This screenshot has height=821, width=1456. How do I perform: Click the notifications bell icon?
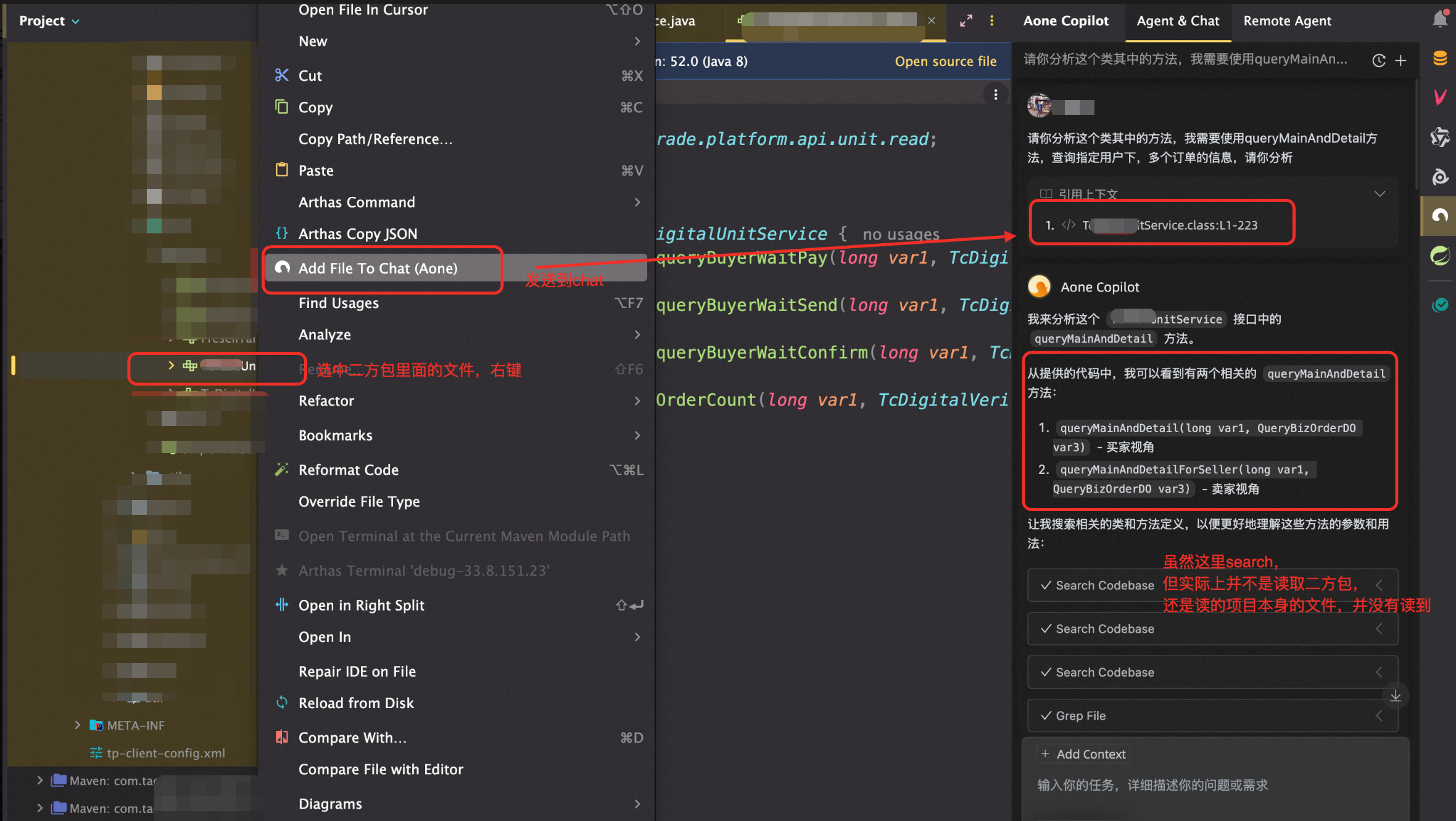[1439, 20]
